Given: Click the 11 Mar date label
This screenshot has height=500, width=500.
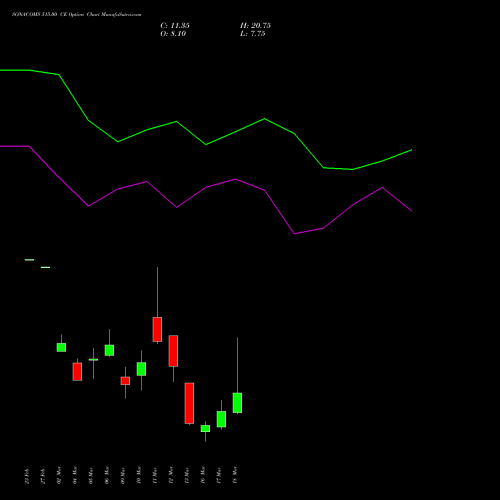Looking at the screenshot, I should (155, 475).
